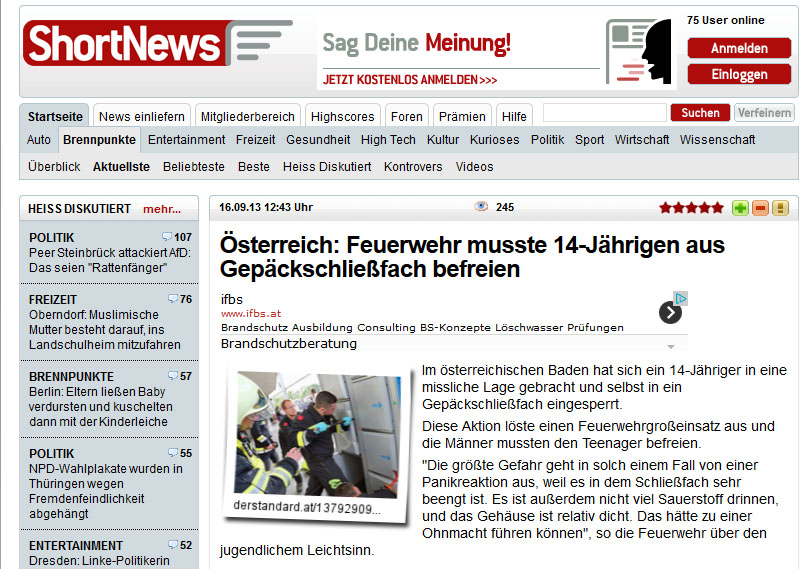The width and height of the screenshot is (807, 569).
Task: Click the www.ifbs.at ad link
Action: pyautogui.click(x=251, y=313)
